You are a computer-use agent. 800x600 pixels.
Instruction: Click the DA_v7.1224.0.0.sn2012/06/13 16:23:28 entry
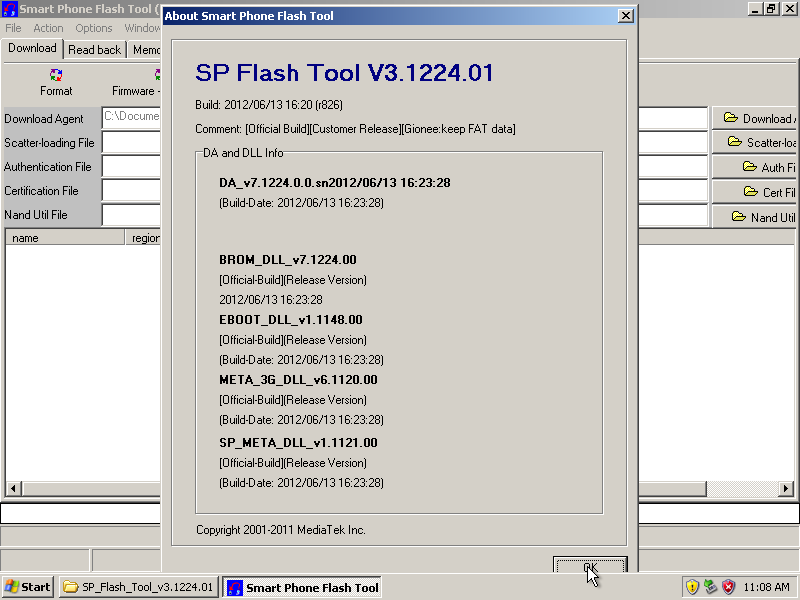[x=335, y=183]
